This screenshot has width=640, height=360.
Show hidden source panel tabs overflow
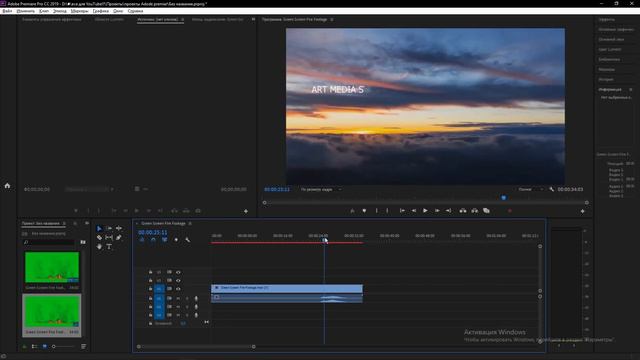[253, 19]
